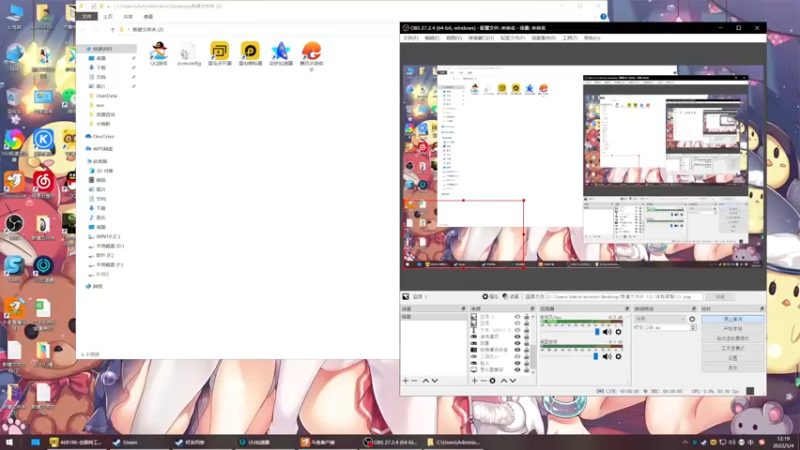
Task: Toggle lock on 图像 3 source
Action: point(527,317)
